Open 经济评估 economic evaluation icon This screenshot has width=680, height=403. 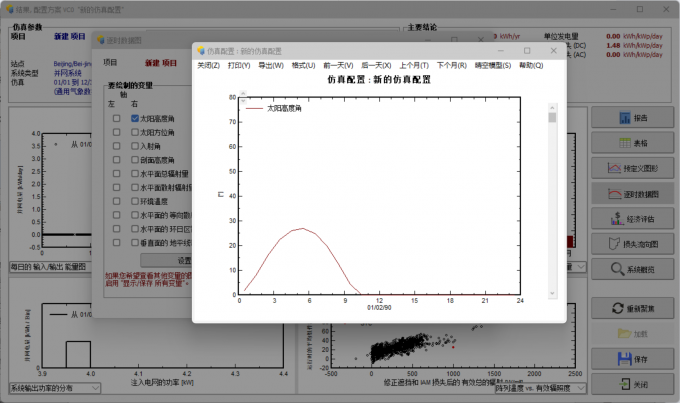pos(617,219)
